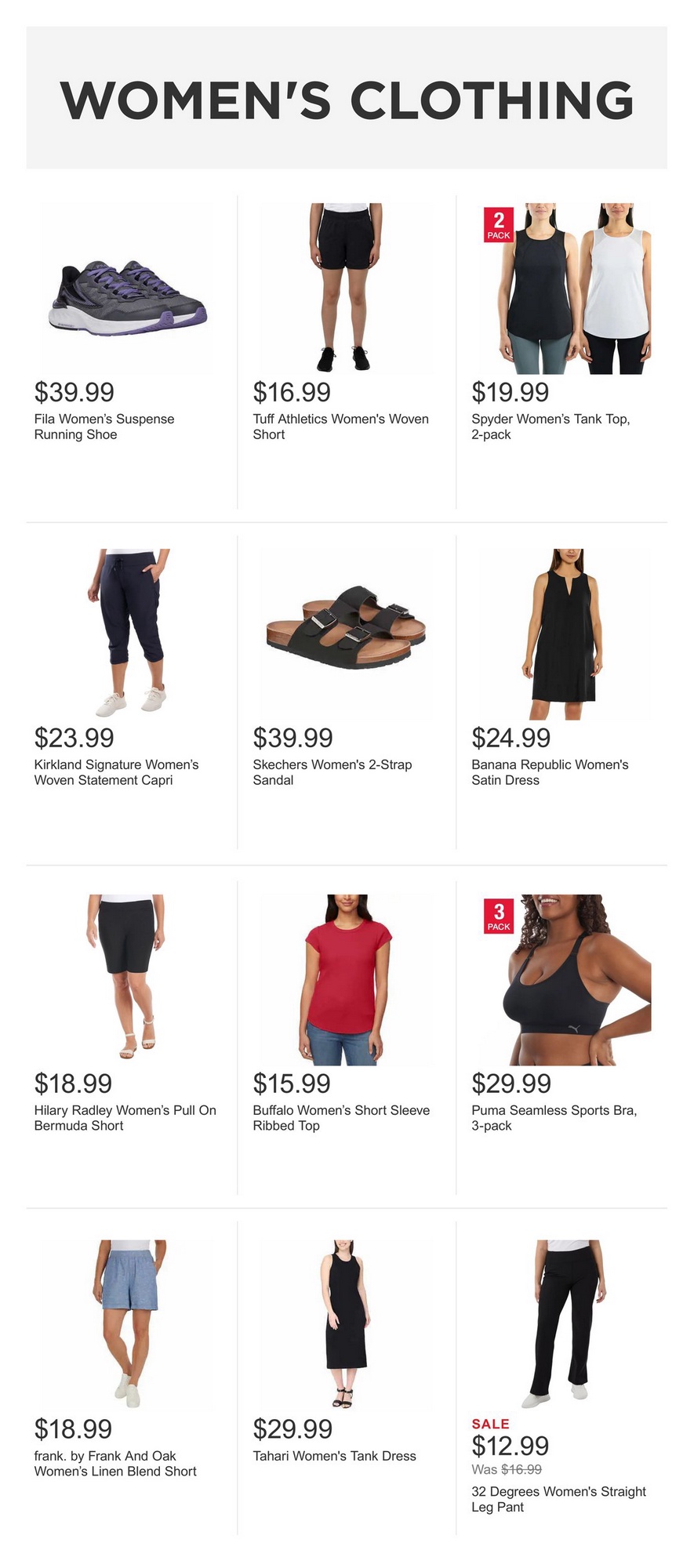
Task: Open 32 Degrees Women's Straight Leg Pant link
Action: coord(558,1499)
